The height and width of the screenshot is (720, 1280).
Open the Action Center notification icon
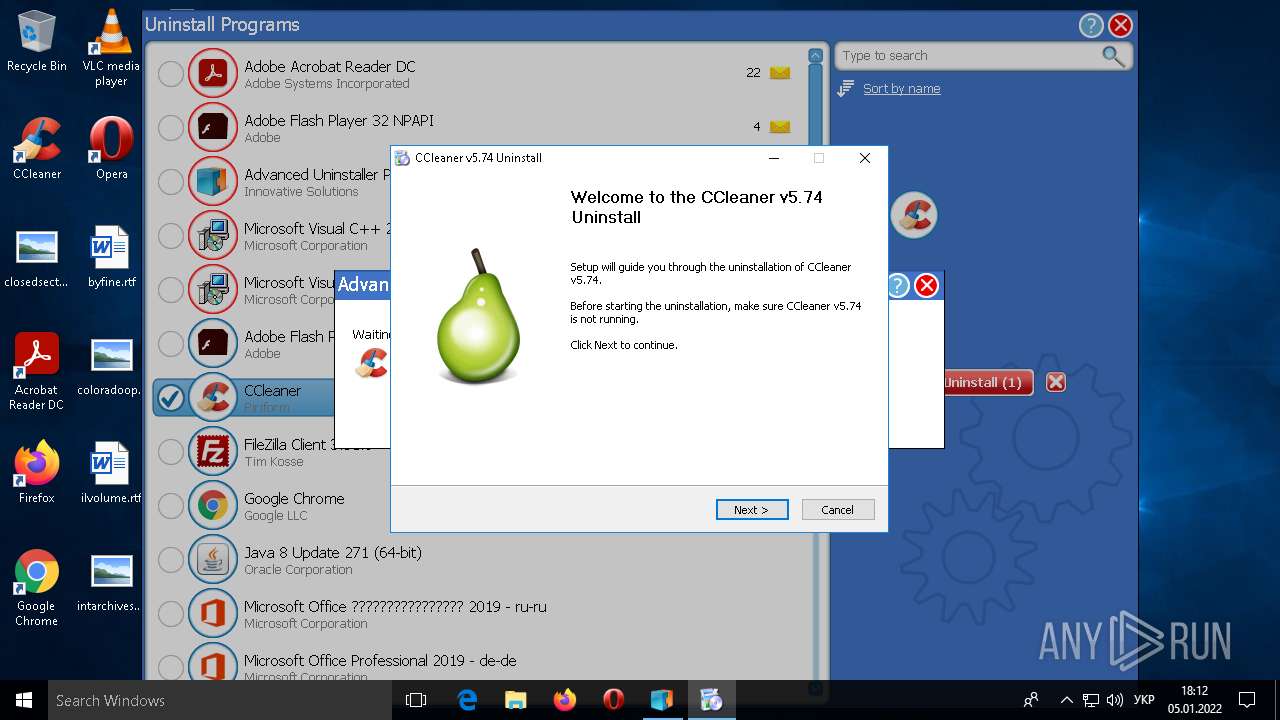tap(1246, 700)
